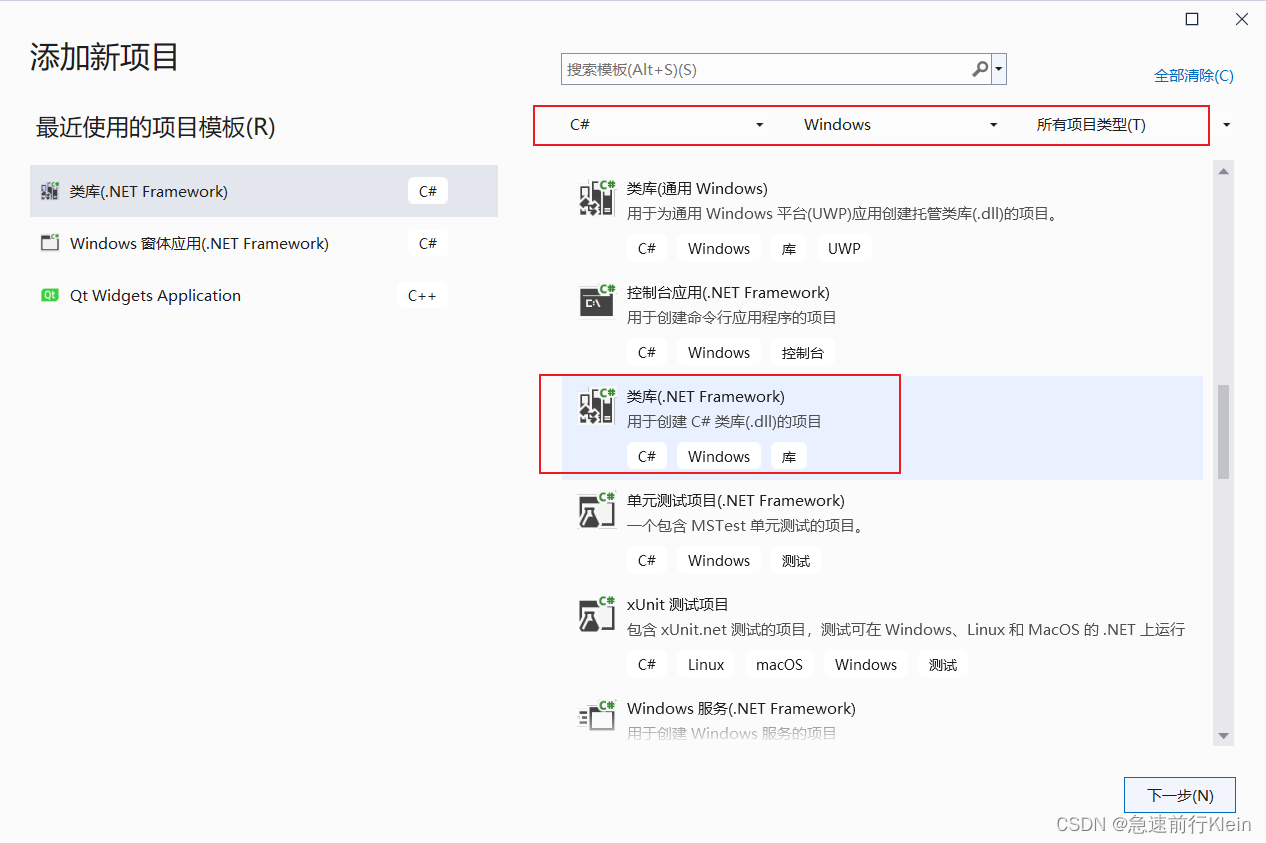
Task: Click the Windows tag under Console App
Action: point(719,352)
